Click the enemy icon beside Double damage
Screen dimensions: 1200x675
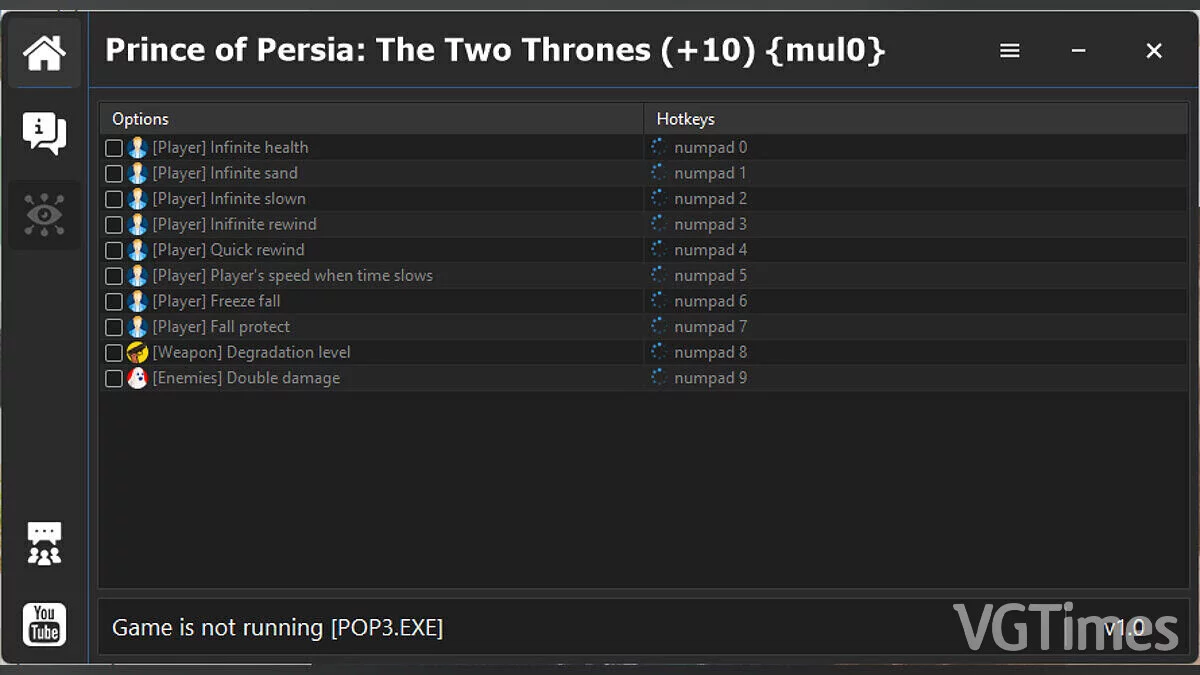tap(138, 378)
